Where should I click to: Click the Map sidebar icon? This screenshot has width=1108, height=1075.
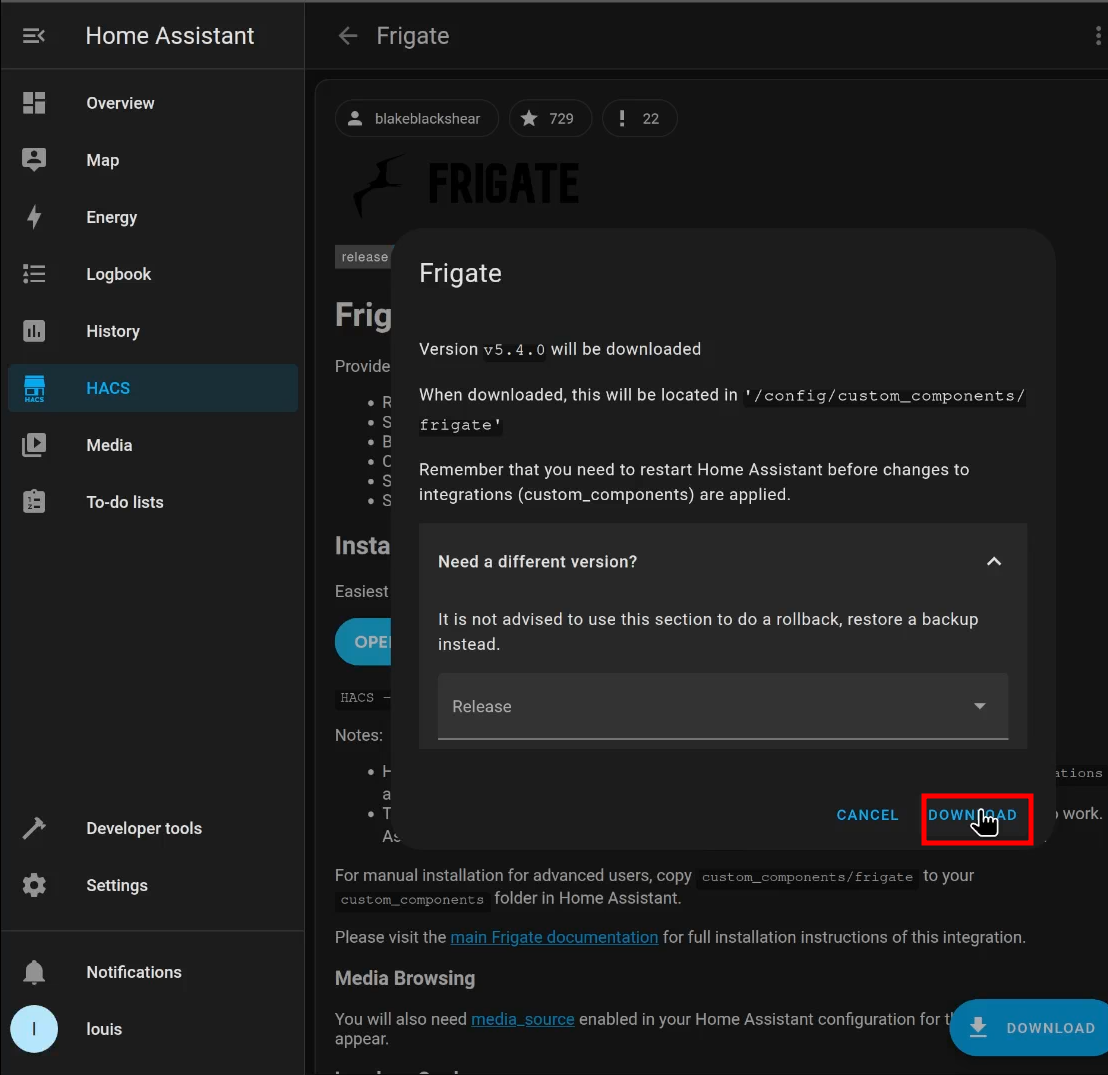pos(34,160)
